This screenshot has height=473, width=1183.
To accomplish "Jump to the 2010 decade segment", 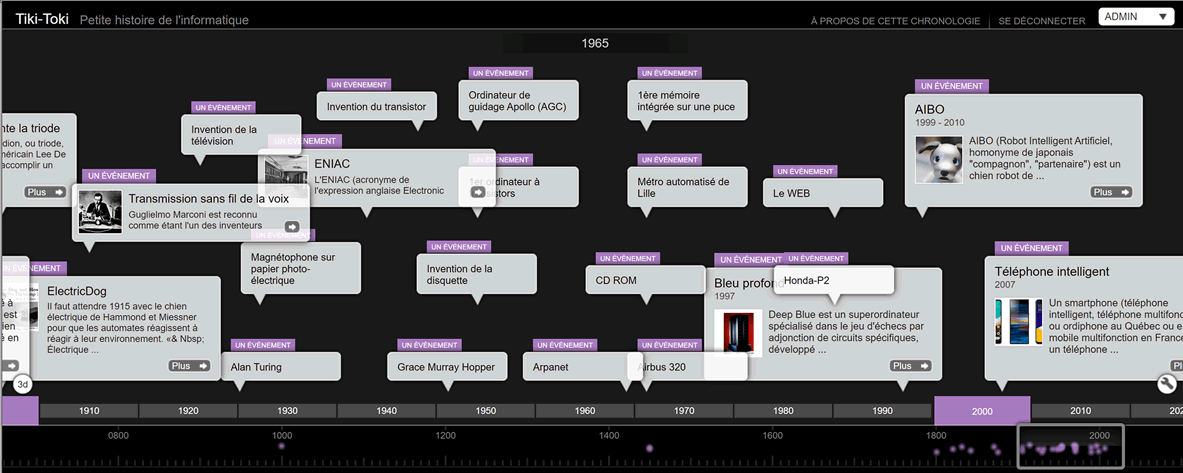I will point(1080,411).
